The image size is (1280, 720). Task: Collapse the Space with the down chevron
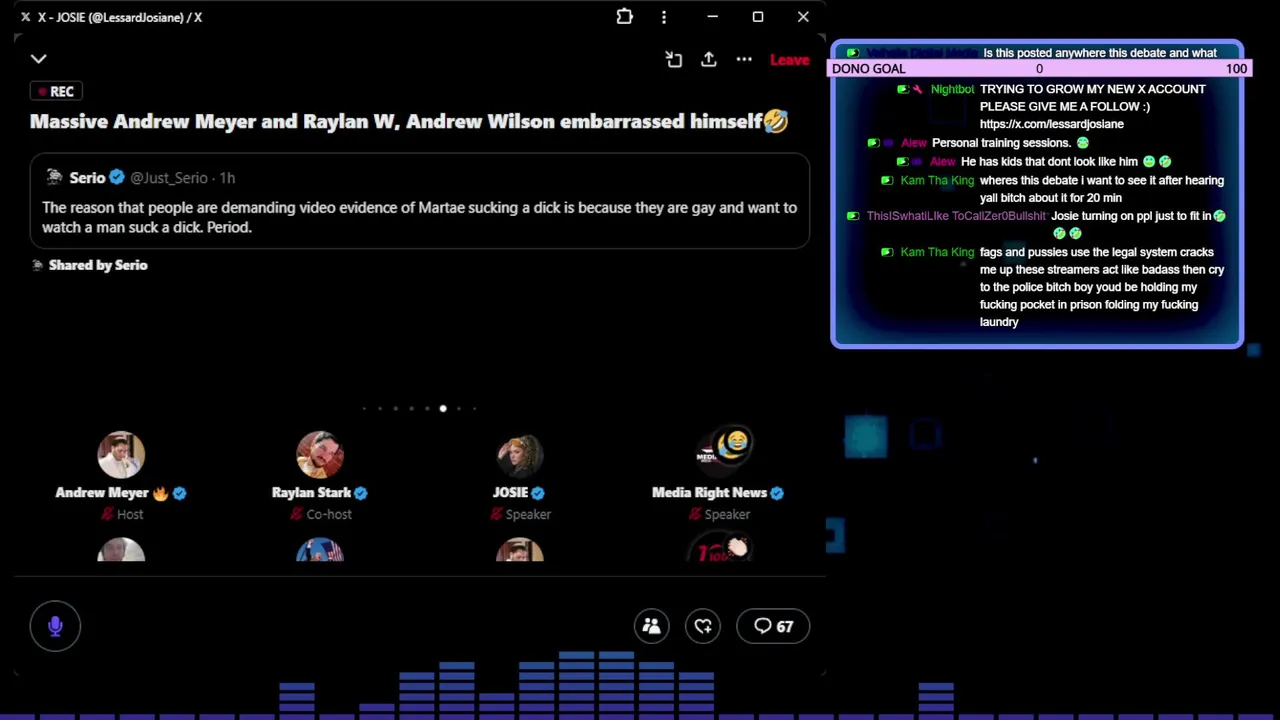click(38, 59)
